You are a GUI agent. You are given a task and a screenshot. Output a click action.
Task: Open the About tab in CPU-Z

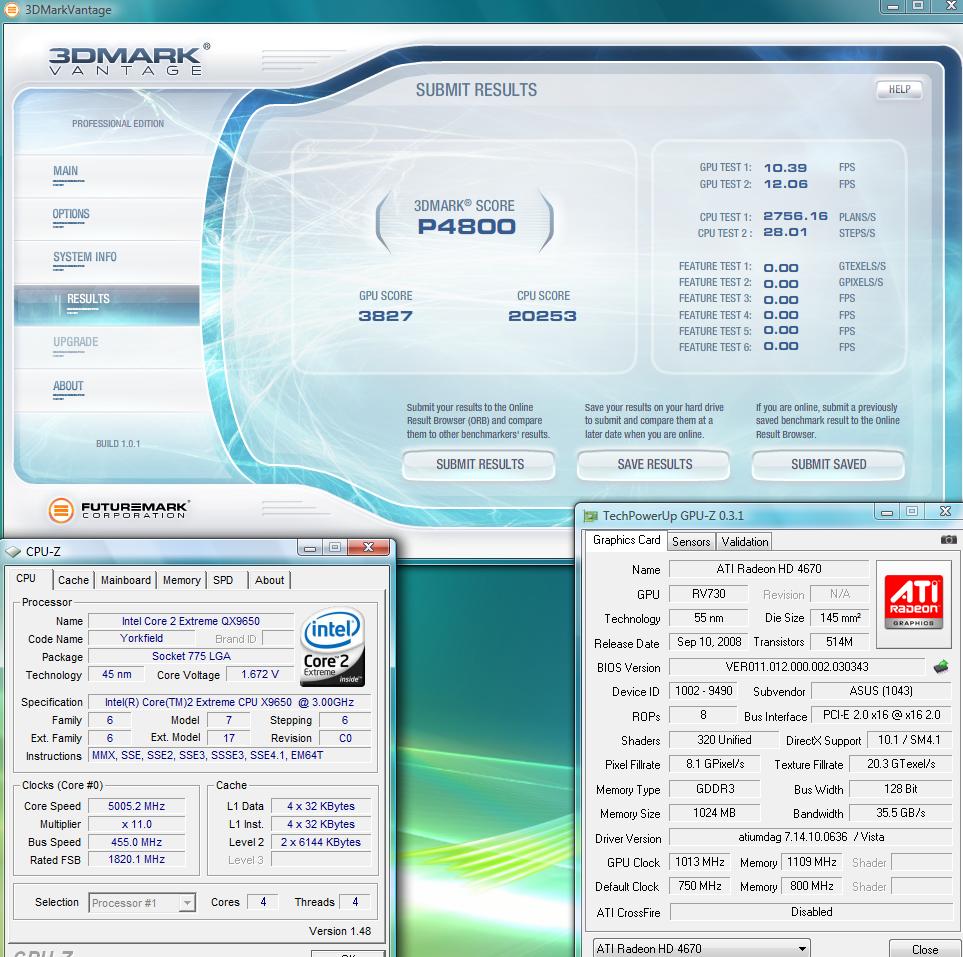(x=270, y=580)
